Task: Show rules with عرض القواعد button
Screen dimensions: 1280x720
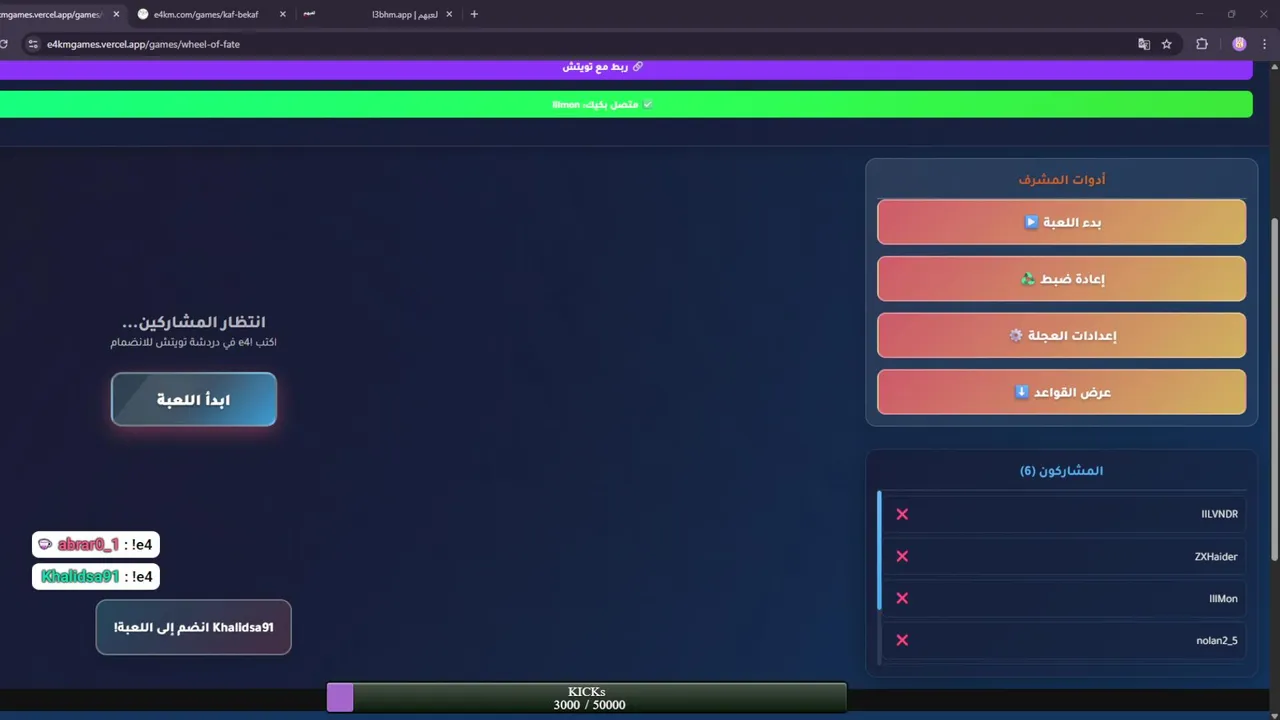Action: pos(1062,392)
